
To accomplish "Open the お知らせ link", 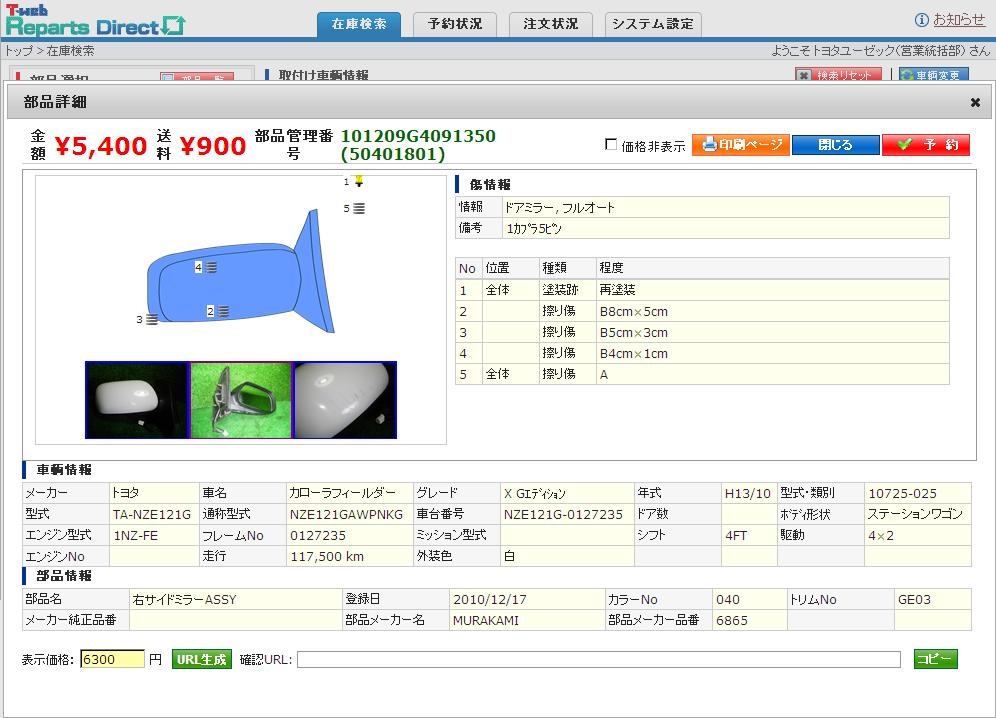I will [959, 20].
